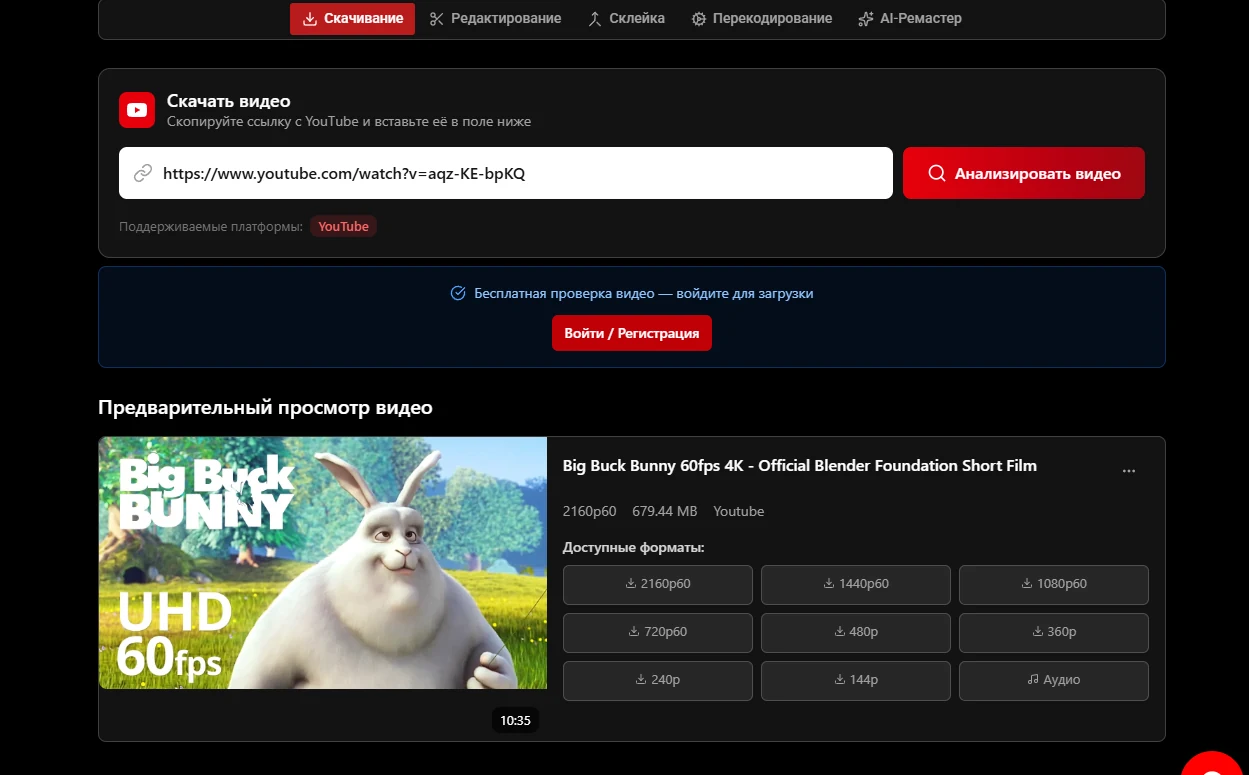Pick the 144p download format
This screenshot has height=775, width=1249.
[x=856, y=680]
